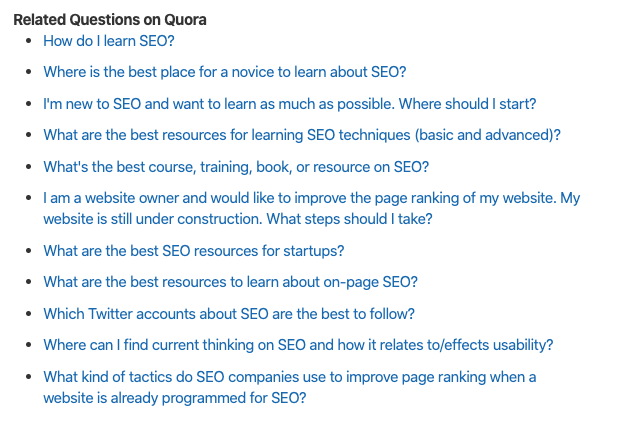Click the Twitter accounts about SEO link
This screenshot has height=430, width=630.
tap(229, 314)
